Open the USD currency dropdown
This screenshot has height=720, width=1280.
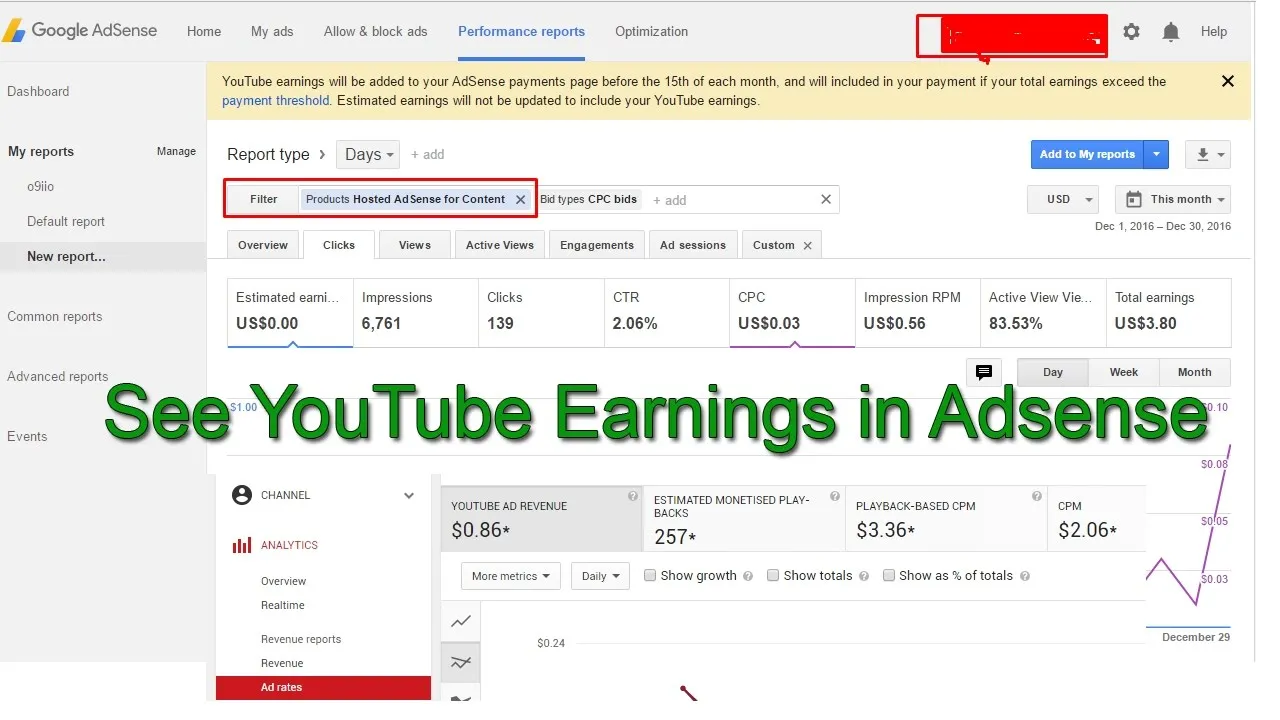pyautogui.click(x=1062, y=199)
